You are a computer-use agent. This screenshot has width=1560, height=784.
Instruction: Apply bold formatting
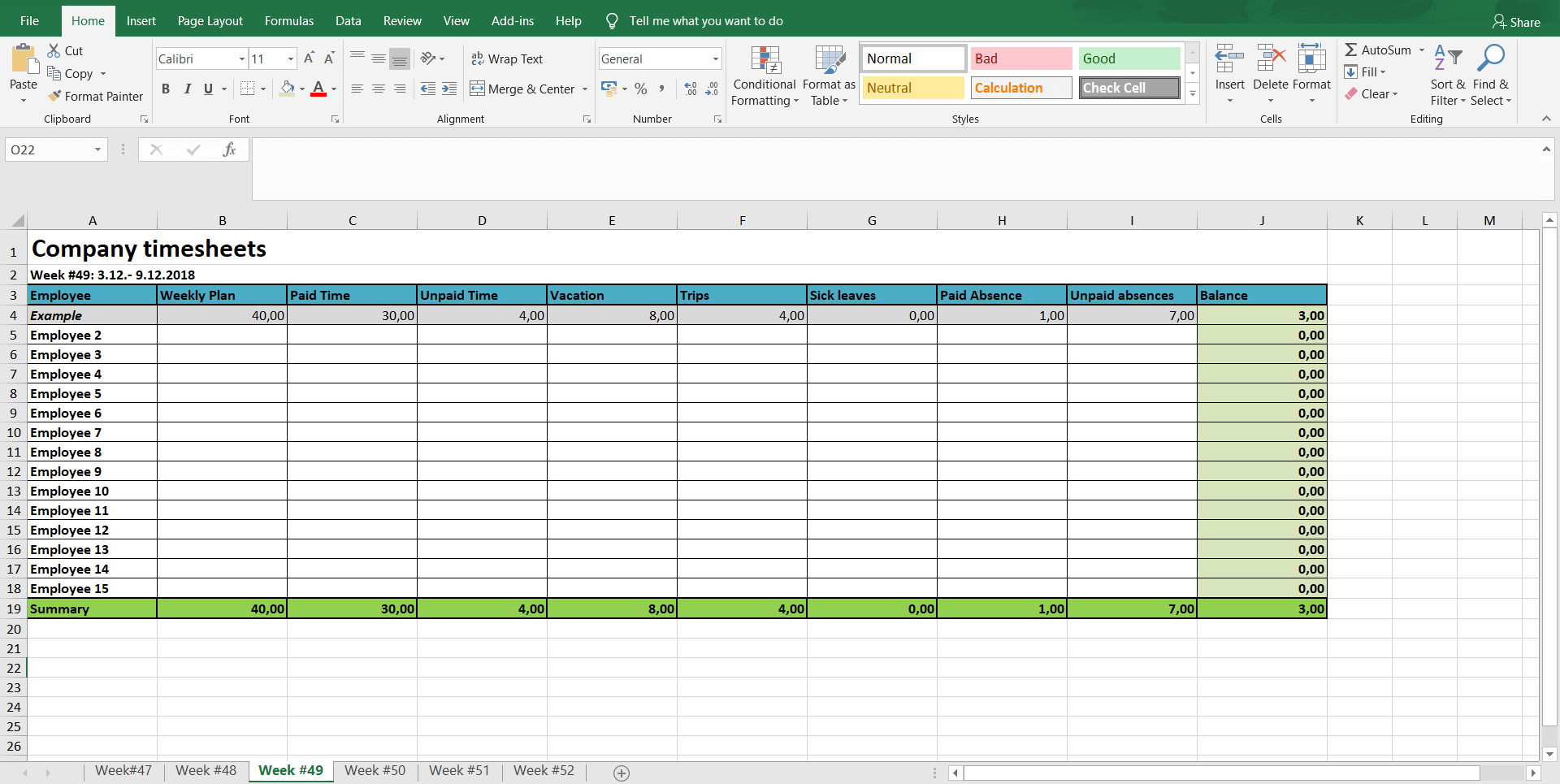pyautogui.click(x=166, y=89)
